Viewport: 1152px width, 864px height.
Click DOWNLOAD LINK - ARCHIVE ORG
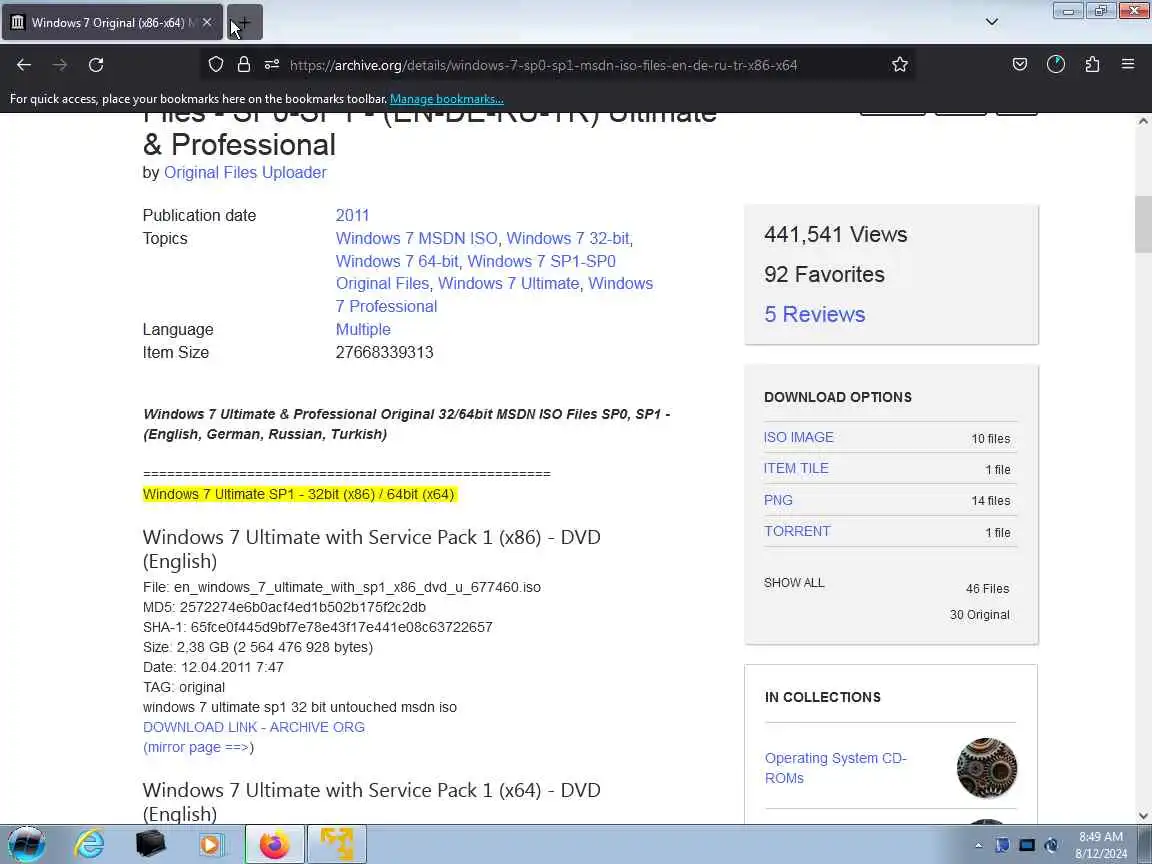(253, 727)
